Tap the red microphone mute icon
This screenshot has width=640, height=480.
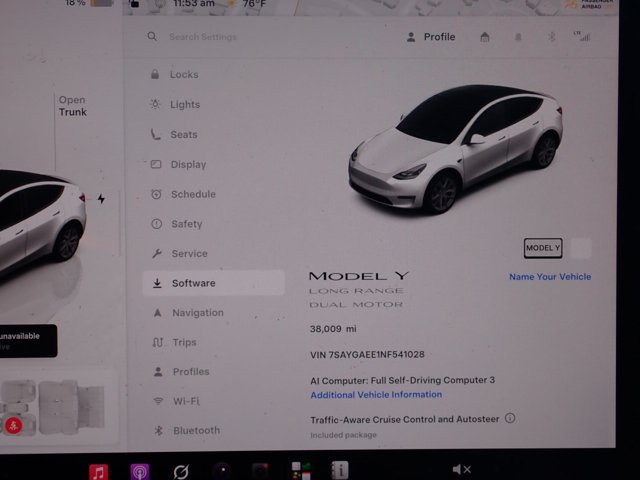(13, 426)
